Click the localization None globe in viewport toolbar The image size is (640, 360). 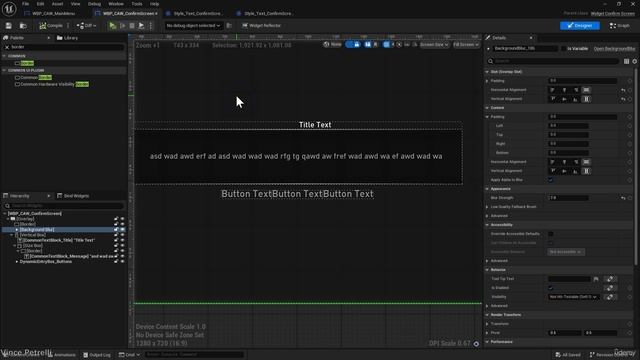click(x=332, y=44)
